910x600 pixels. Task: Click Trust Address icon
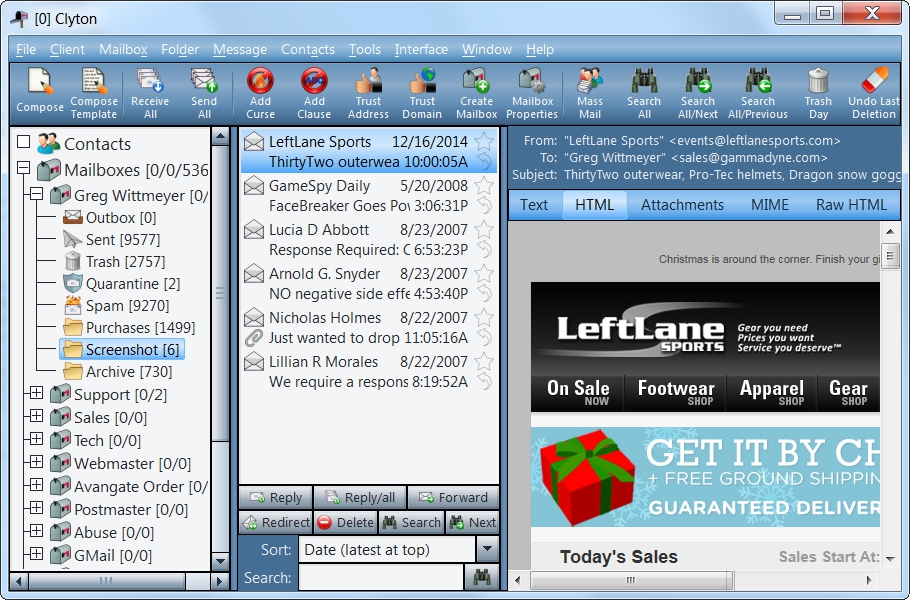pos(368,81)
